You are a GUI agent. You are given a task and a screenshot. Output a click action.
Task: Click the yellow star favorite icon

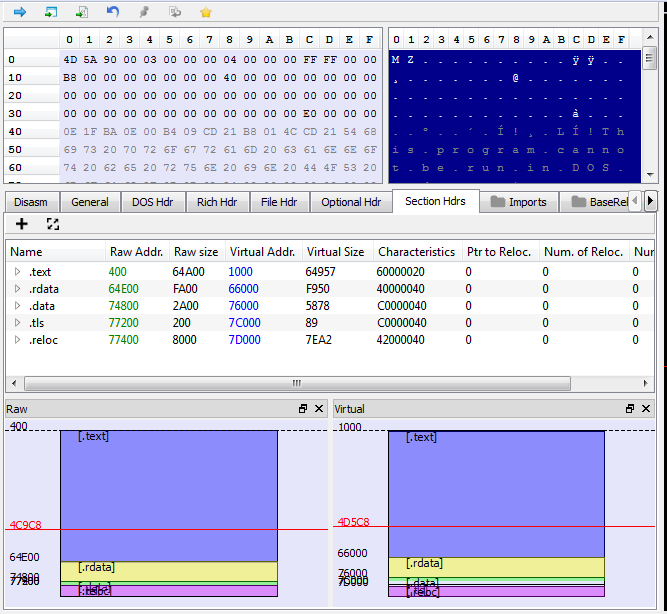[x=206, y=12]
